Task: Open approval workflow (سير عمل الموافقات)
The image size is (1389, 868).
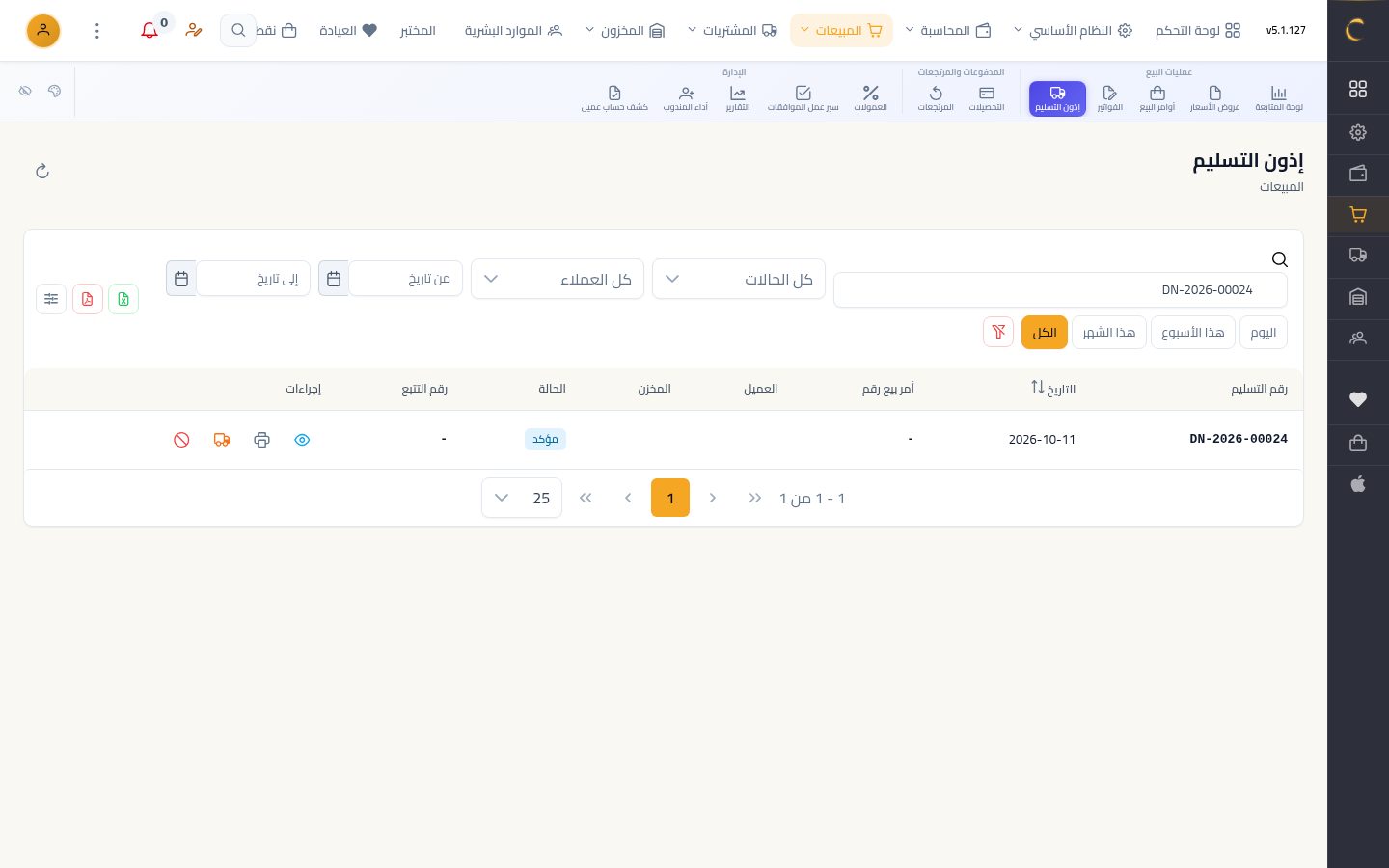Action: [x=803, y=97]
